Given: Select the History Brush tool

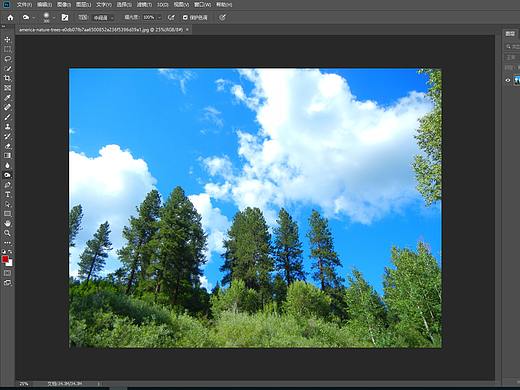Looking at the screenshot, I should click(x=7, y=136).
